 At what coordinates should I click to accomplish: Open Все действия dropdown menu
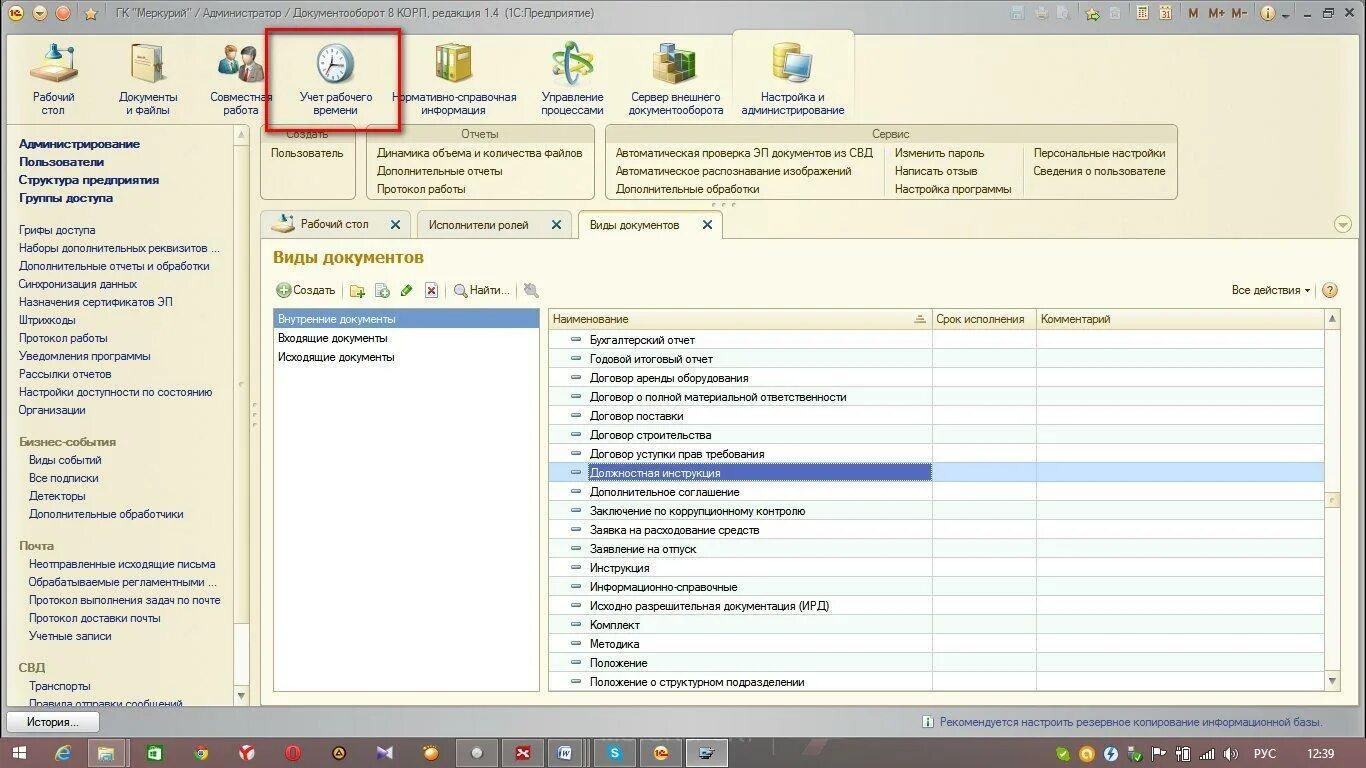(1270, 290)
